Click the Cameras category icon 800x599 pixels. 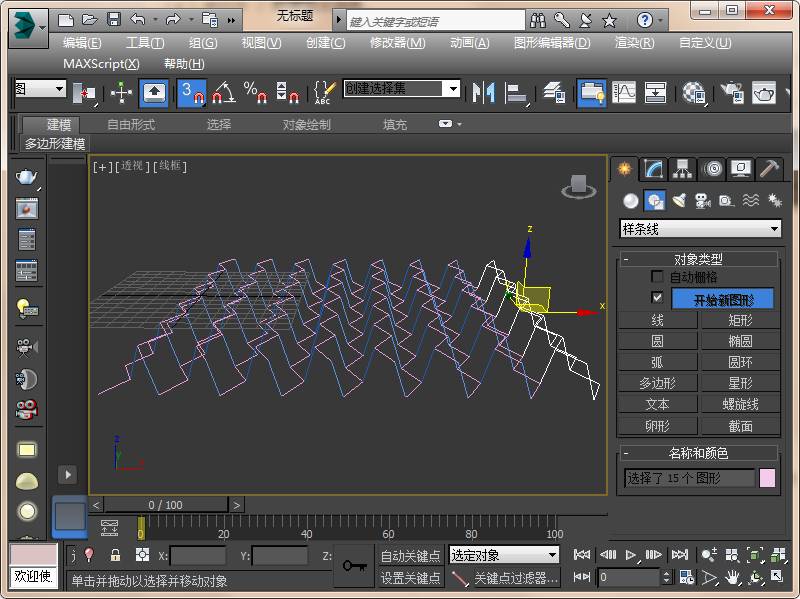click(x=702, y=201)
